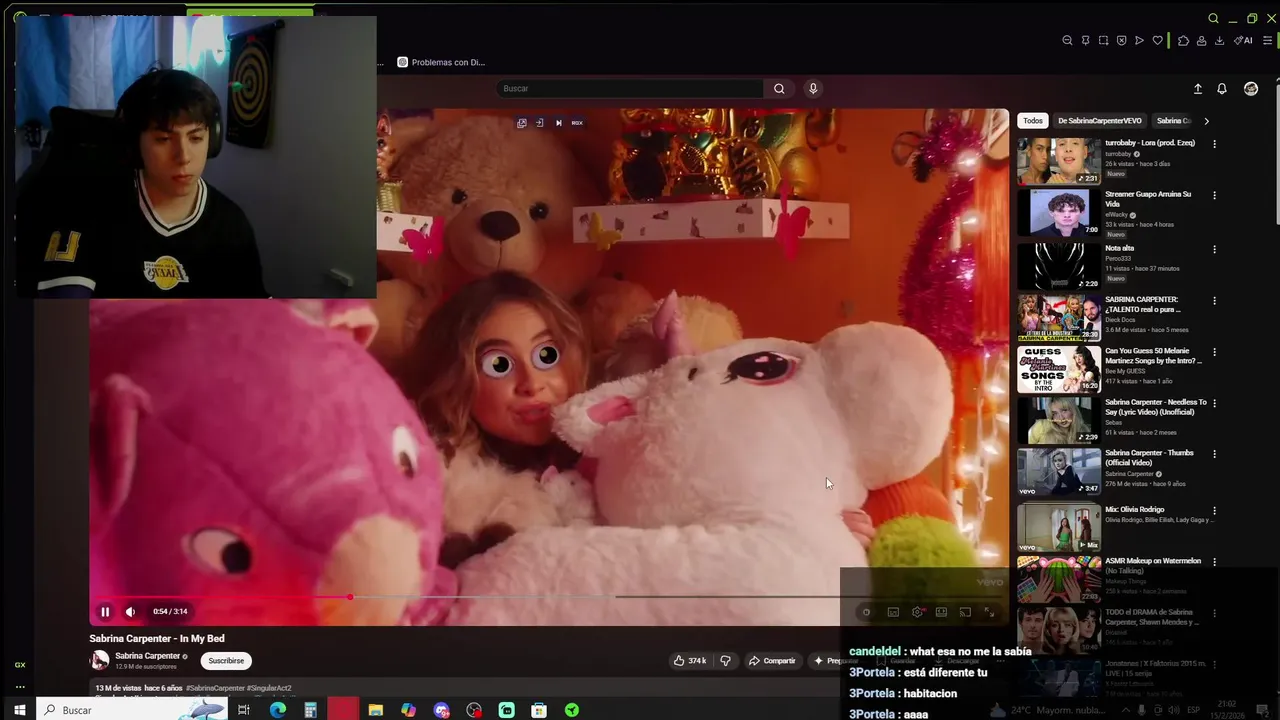Image resolution: width=1280 pixels, height=720 pixels.
Task: Open Opera GX easy setup menu
Action: [x=1268, y=41]
